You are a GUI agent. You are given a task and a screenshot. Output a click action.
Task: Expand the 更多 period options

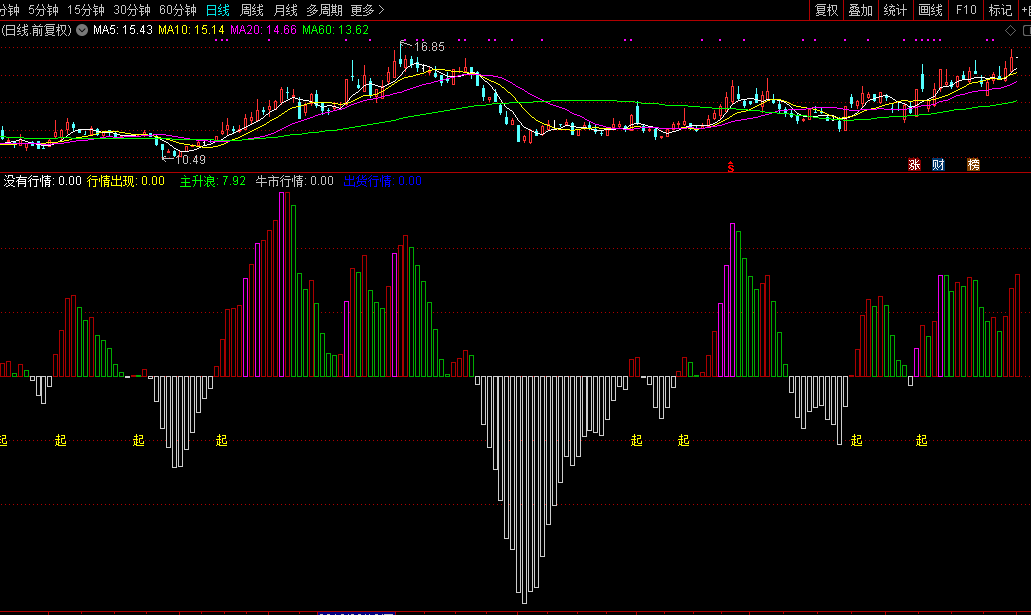(x=366, y=10)
